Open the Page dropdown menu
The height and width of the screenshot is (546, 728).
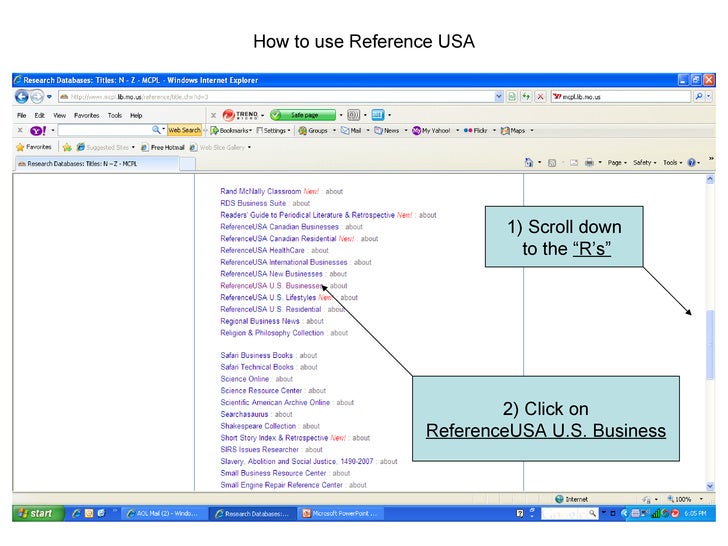click(x=617, y=162)
